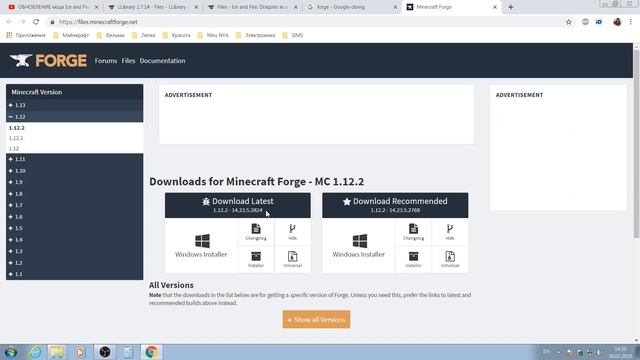640x360 pixels.
Task: Expand Minecraft version 1.11
Action: click(x=75, y=159)
